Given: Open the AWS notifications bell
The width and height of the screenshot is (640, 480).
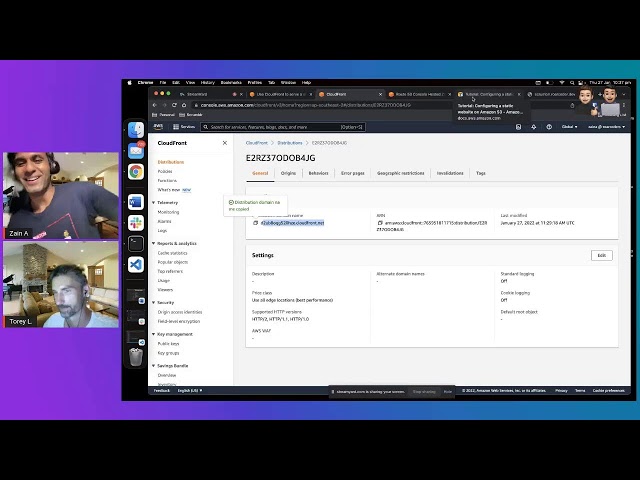Looking at the screenshot, I should coord(533,127).
